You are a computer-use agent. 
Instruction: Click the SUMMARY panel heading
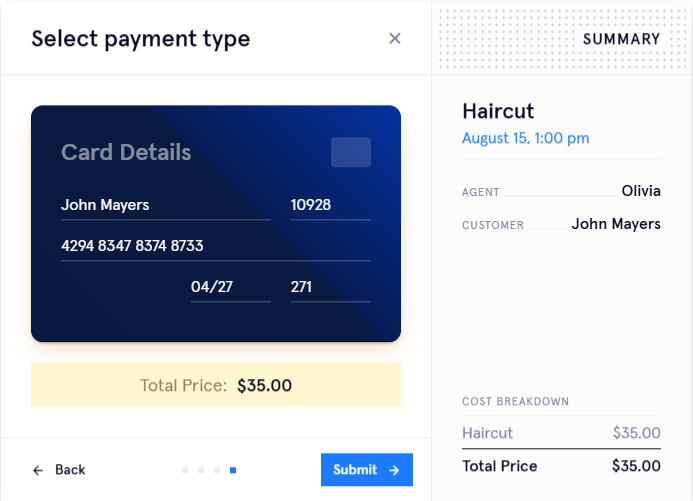(x=621, y=39)
